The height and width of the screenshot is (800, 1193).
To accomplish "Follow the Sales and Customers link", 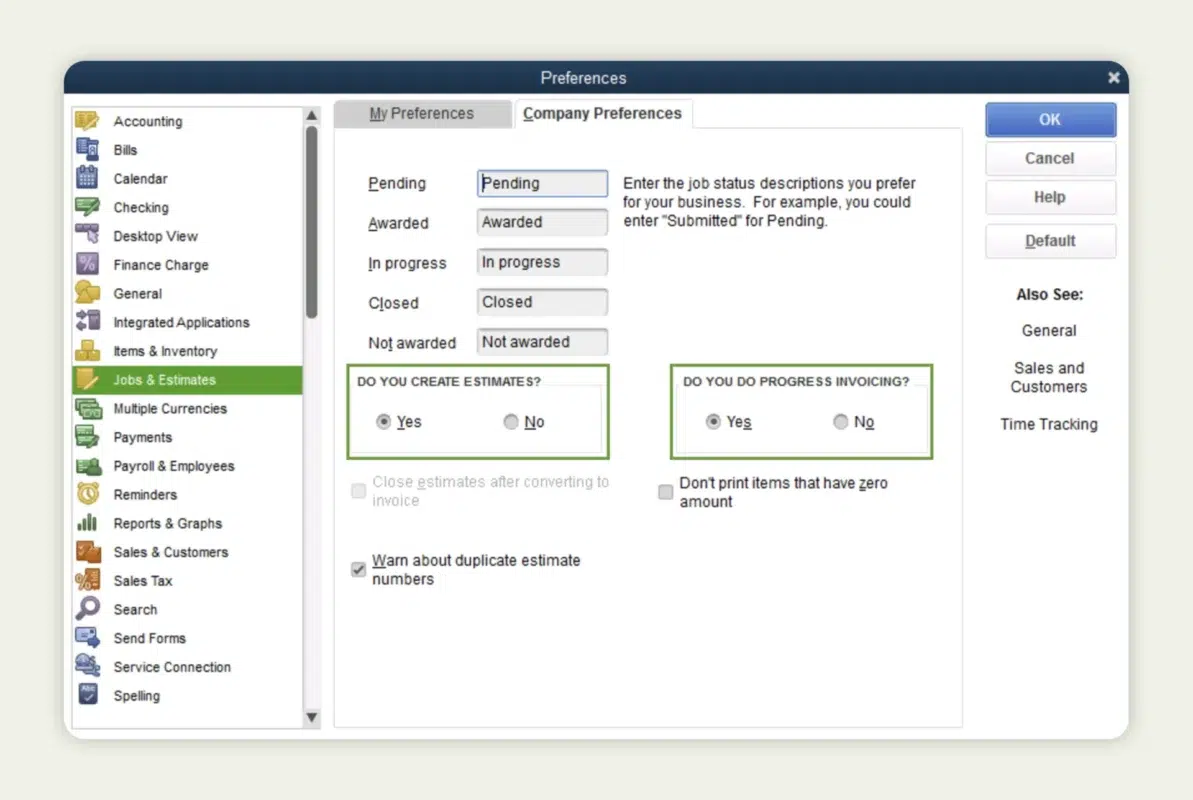I will pyautogui.click(x=1048, y=377).
